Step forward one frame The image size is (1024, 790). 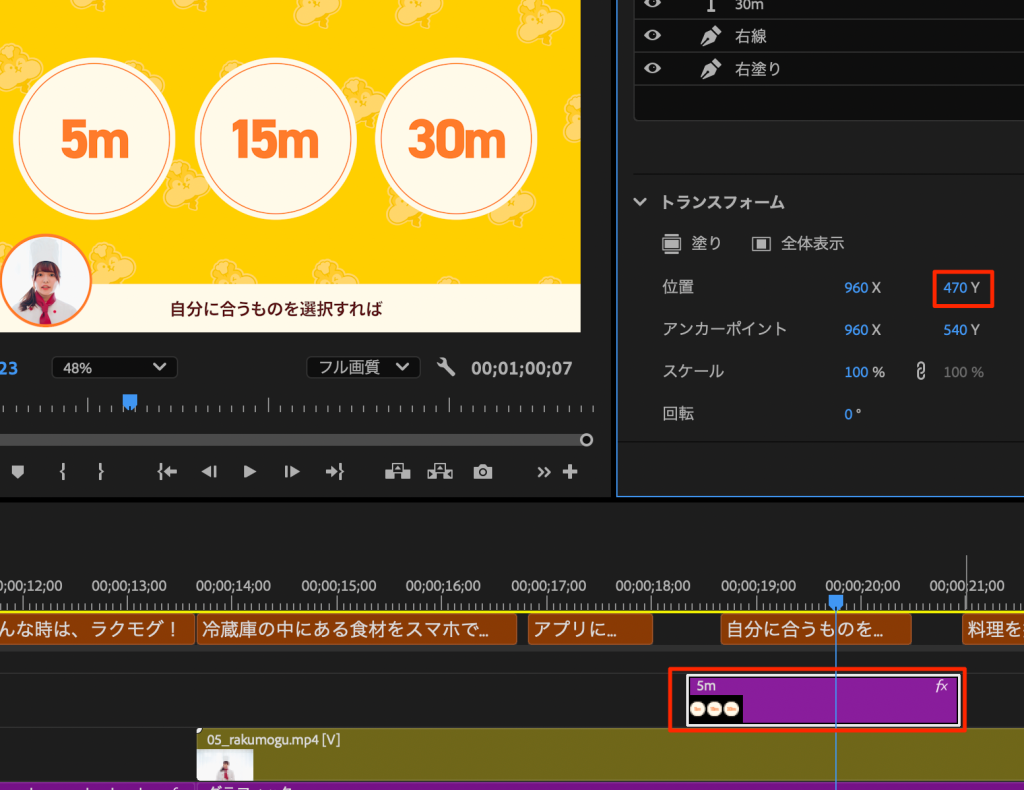pyautogui.click(x=292, y=471)
